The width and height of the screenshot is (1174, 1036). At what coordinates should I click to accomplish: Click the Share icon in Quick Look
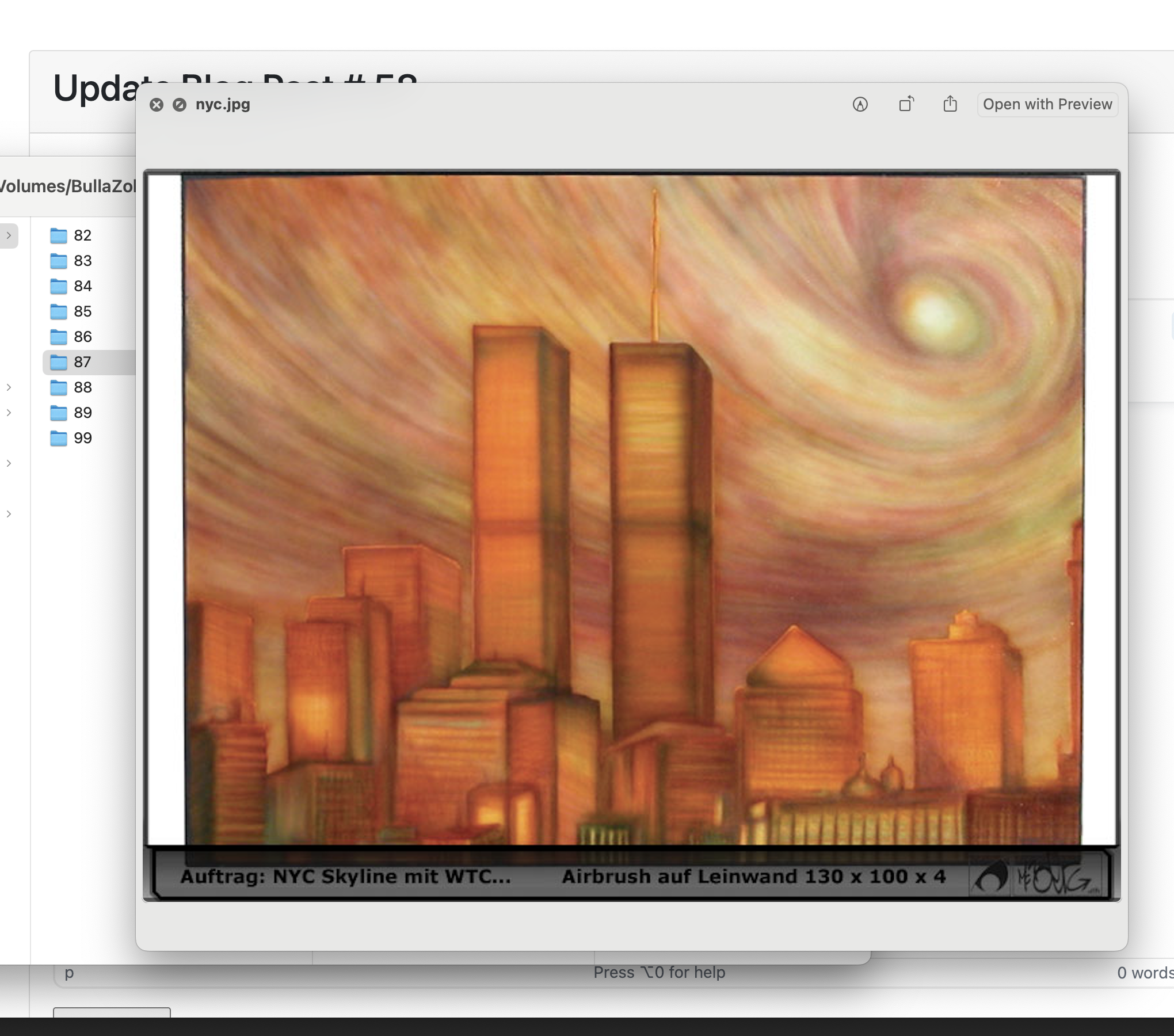(x=950, y=104)
